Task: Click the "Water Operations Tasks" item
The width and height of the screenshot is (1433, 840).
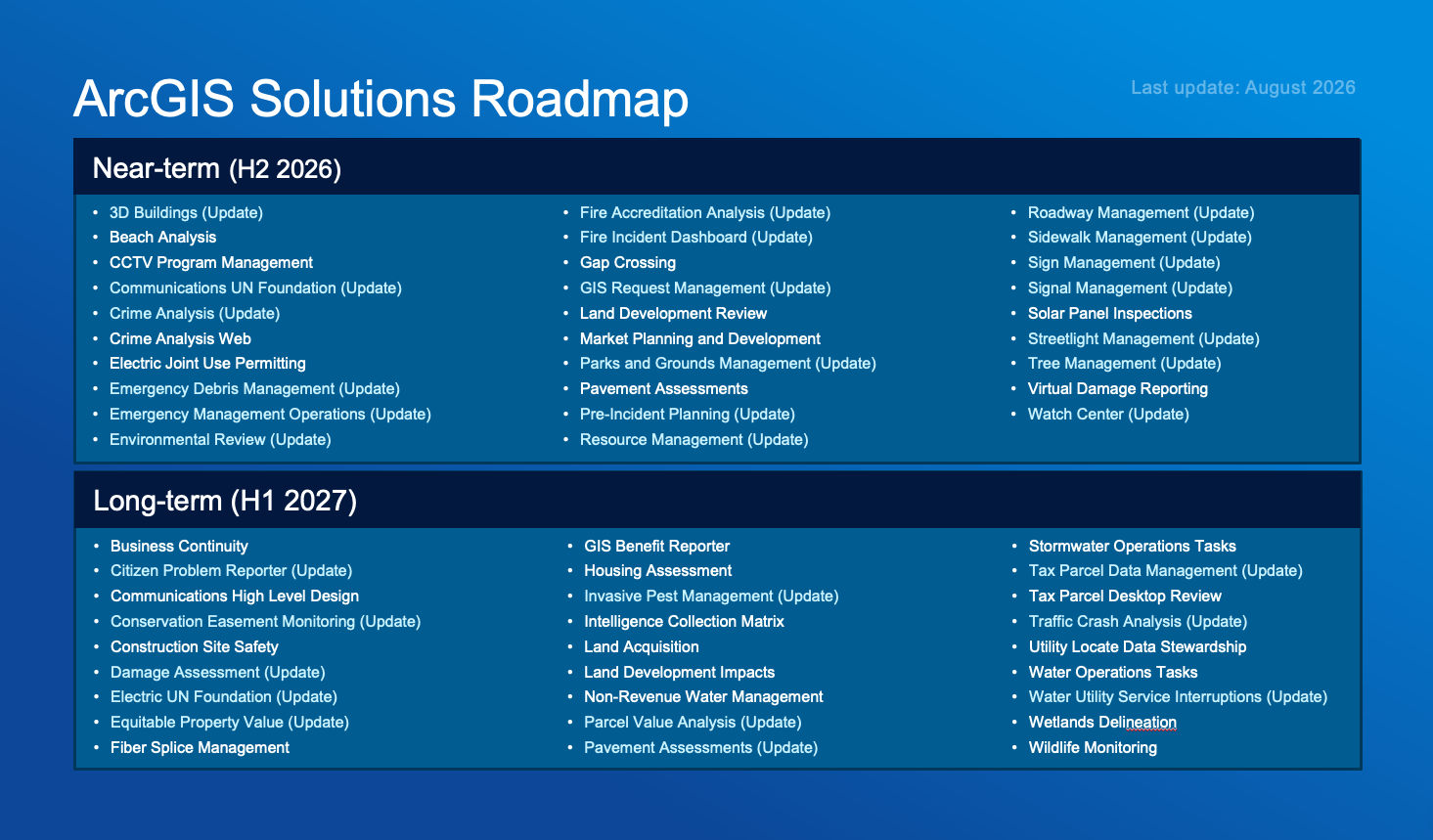Action: [x=1113, y=673]
